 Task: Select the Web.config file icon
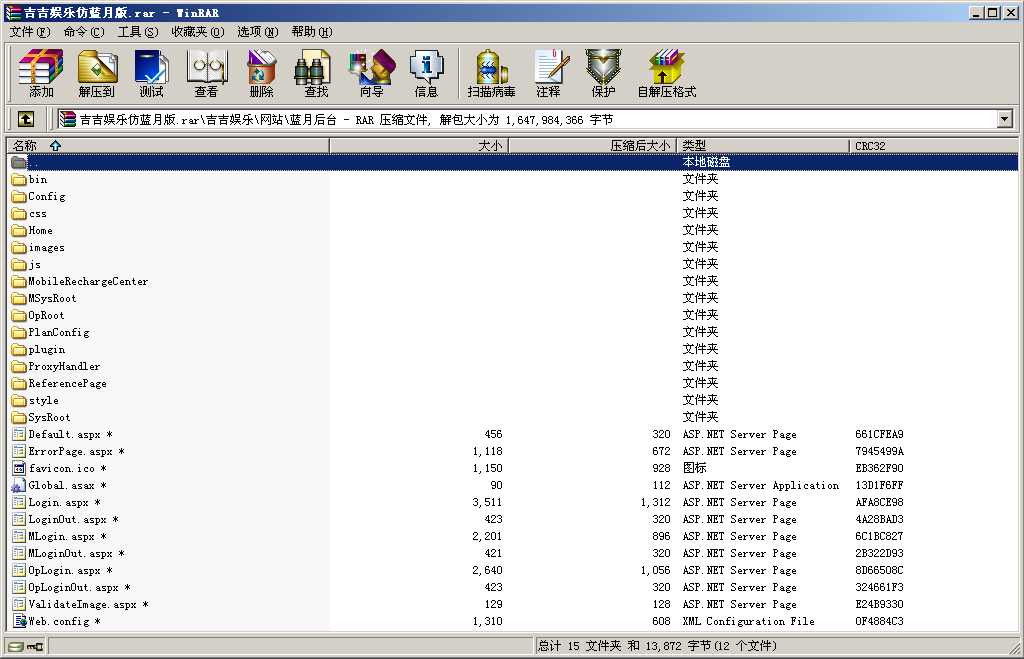pyautogui.click(x=18, y=621)
